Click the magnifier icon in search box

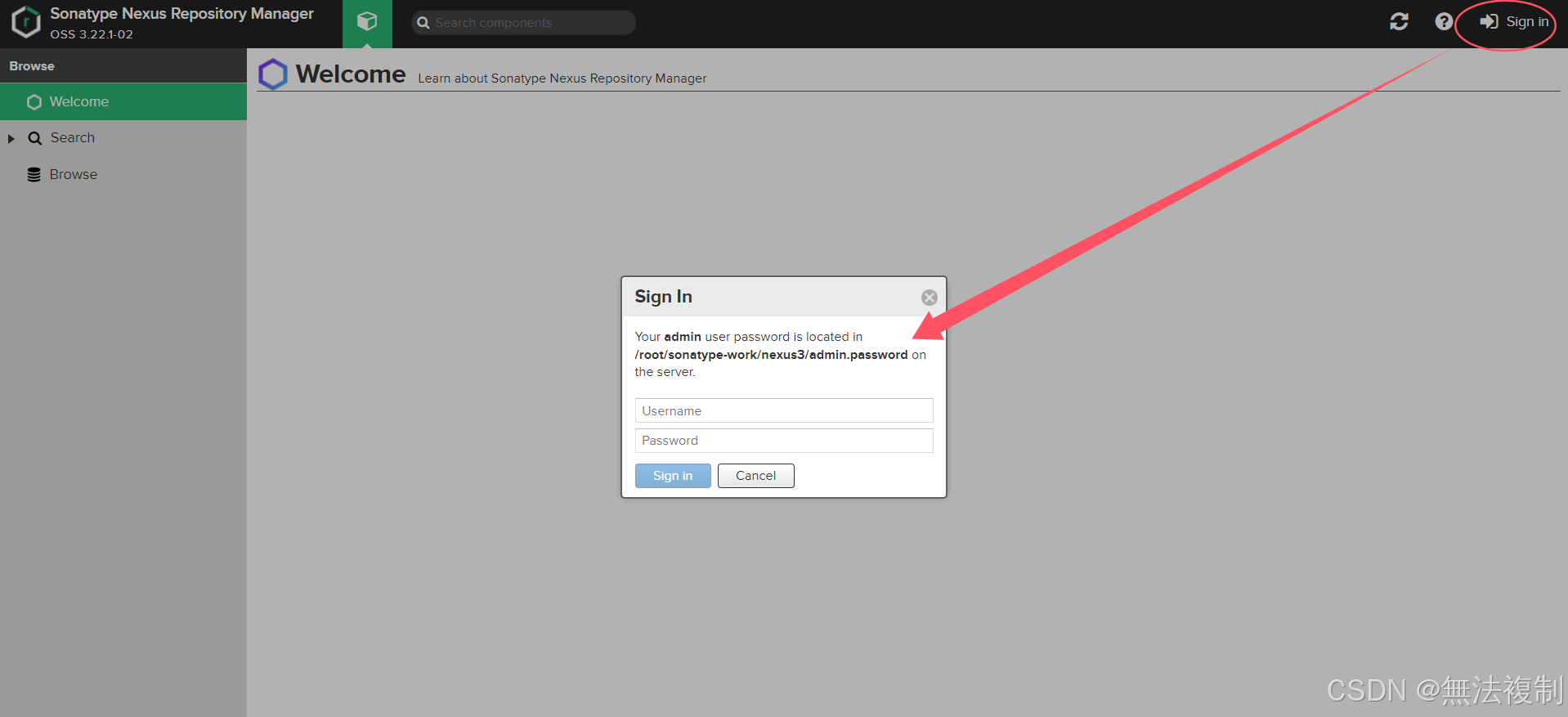click(423, 23)
